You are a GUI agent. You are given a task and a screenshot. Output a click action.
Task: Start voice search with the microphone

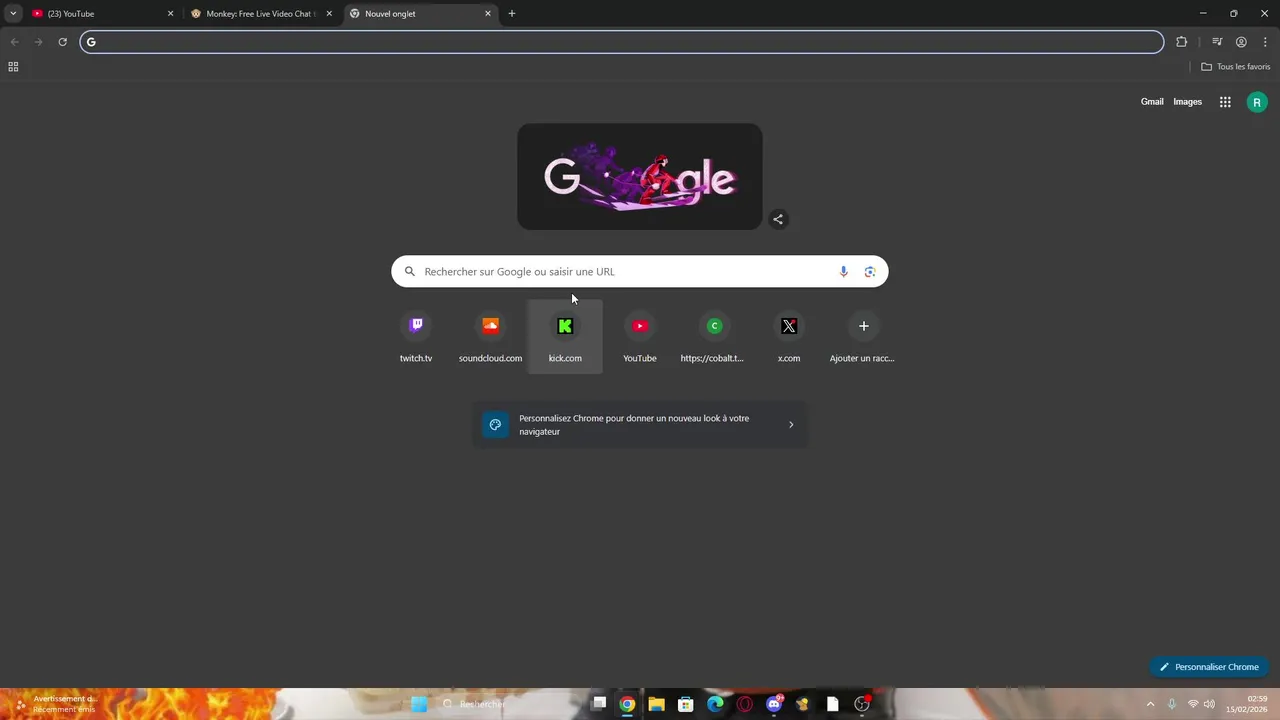coord(843,272)
